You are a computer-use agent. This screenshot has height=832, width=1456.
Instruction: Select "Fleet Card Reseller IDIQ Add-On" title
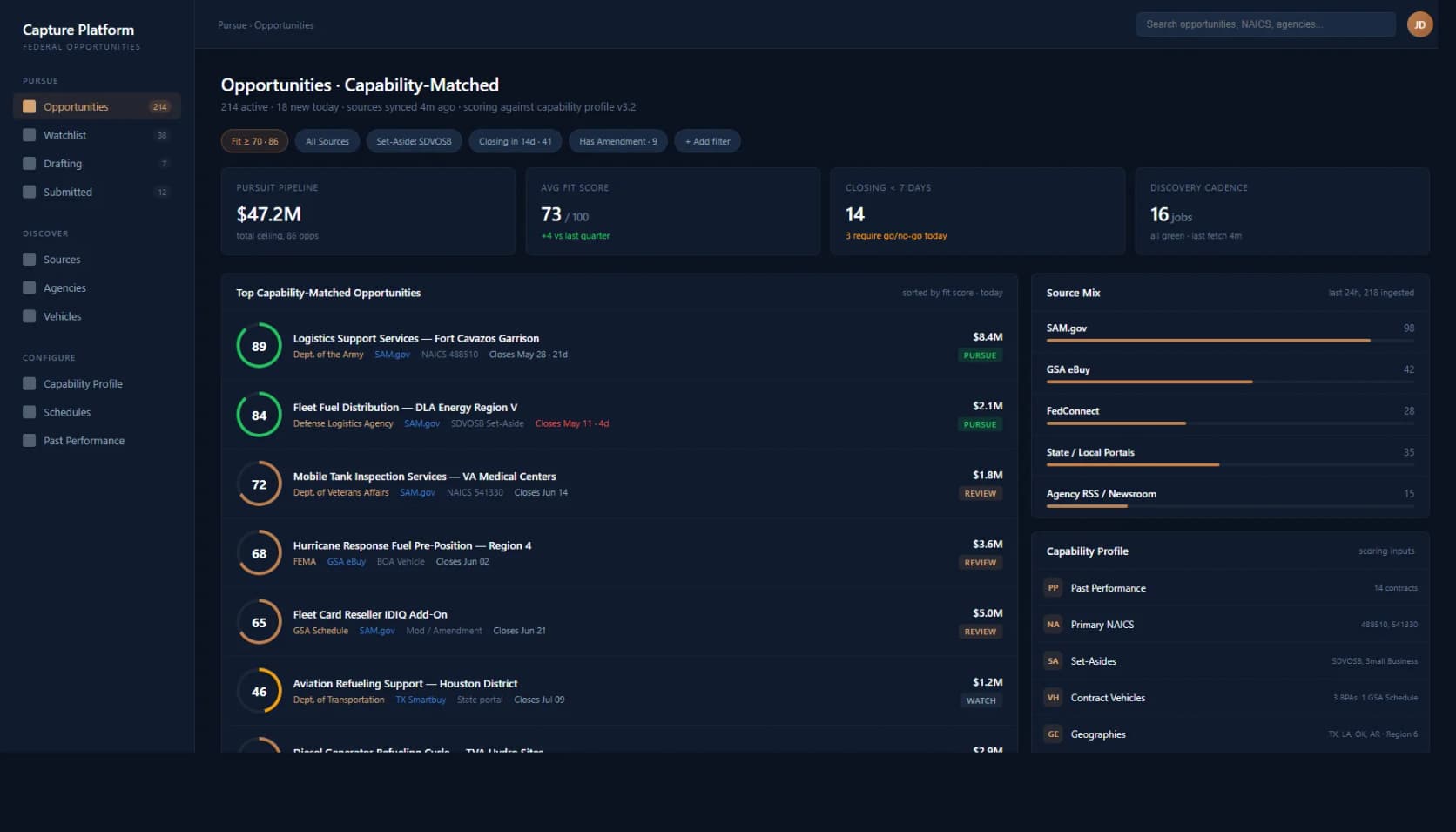click(370, 614)
